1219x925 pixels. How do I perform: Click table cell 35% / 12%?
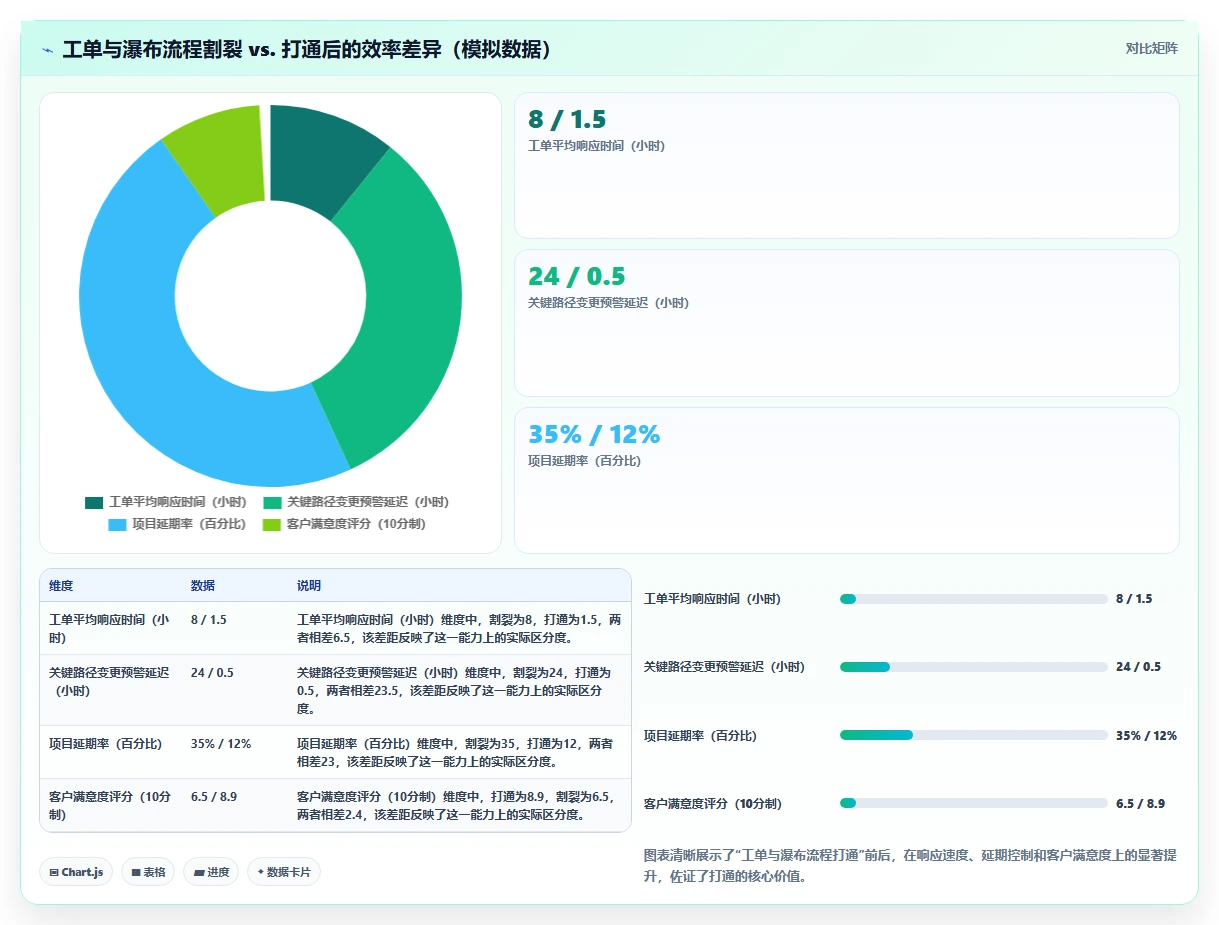pyautogui.click(x=221, y=744)
